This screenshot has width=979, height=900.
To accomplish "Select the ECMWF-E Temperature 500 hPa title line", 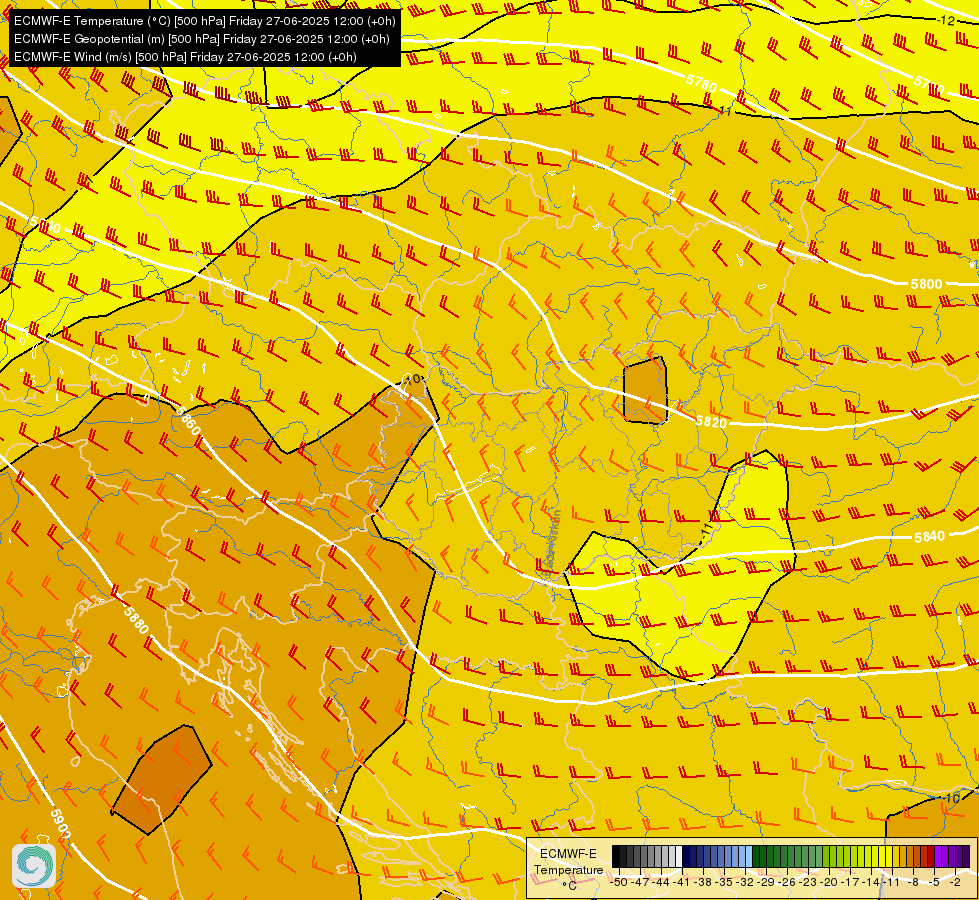I will (204, 21).
